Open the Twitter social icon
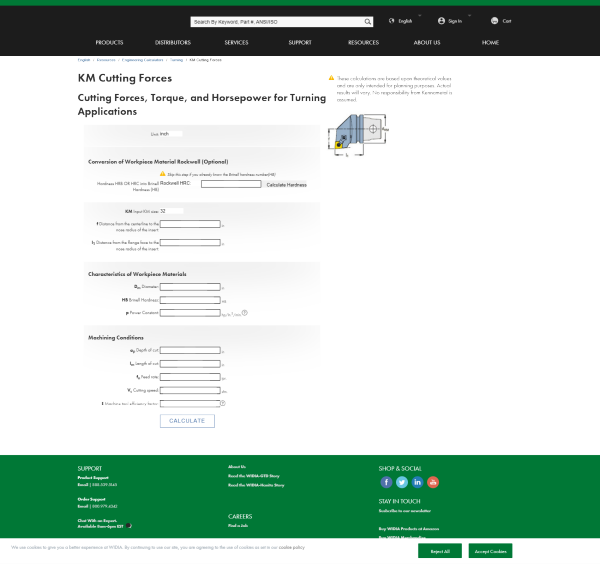600x564 pixels. pos(402,482)
